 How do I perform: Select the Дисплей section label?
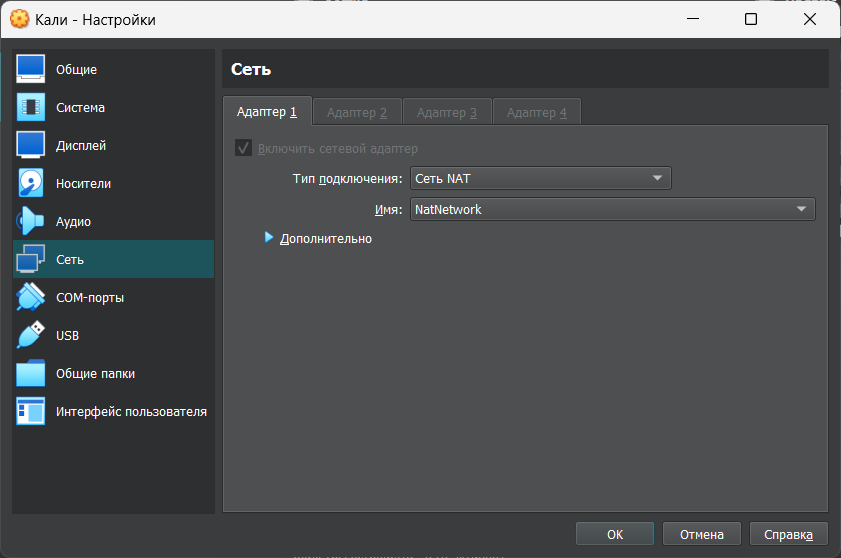tap(81, 146)
